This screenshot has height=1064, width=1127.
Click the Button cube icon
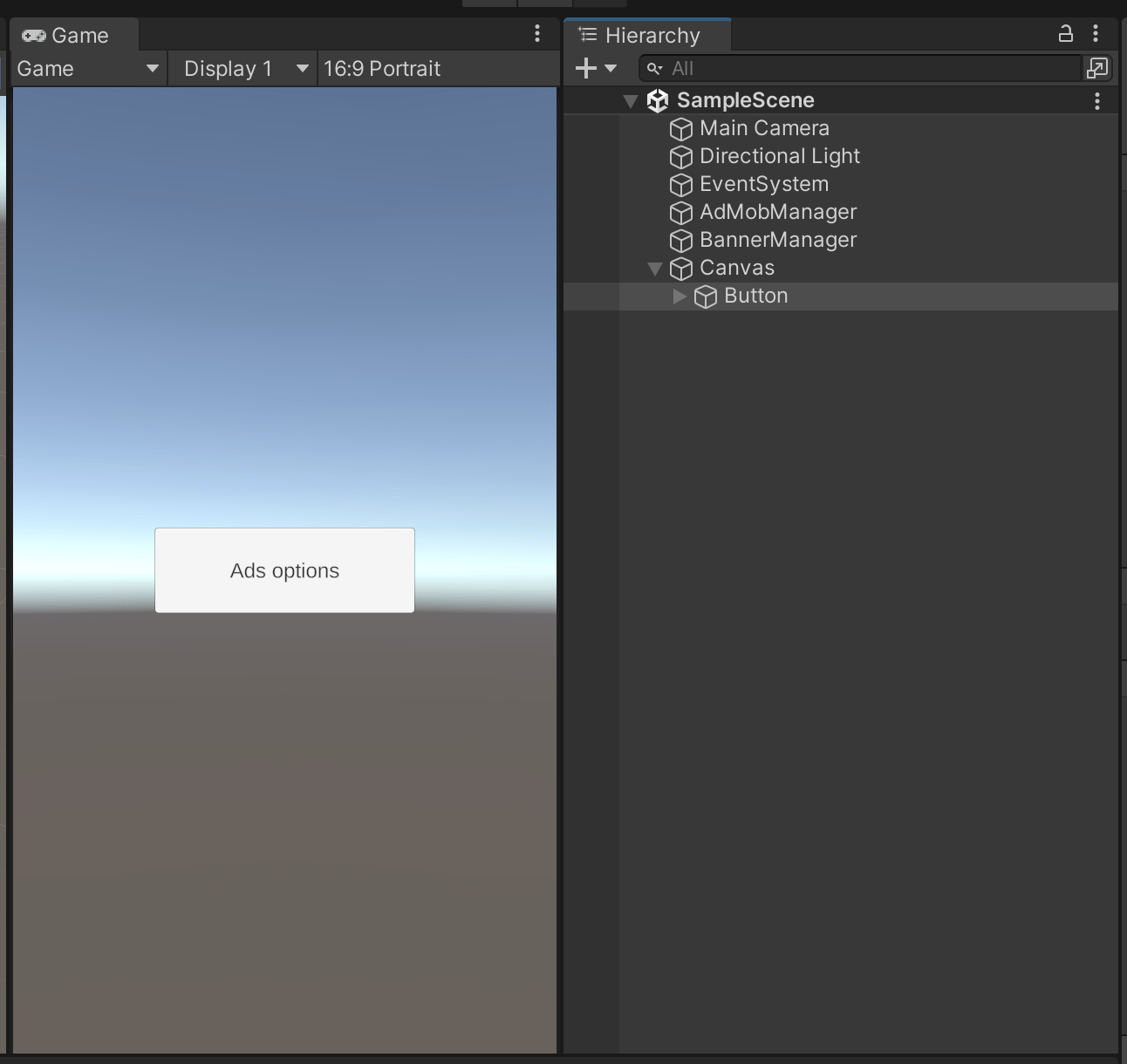706,297
